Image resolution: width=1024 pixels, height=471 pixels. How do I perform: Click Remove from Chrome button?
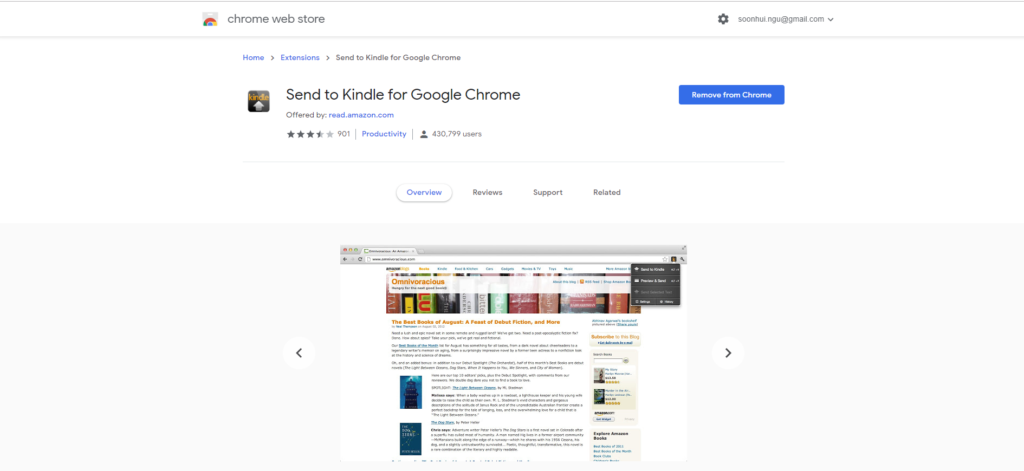point(731,95)
